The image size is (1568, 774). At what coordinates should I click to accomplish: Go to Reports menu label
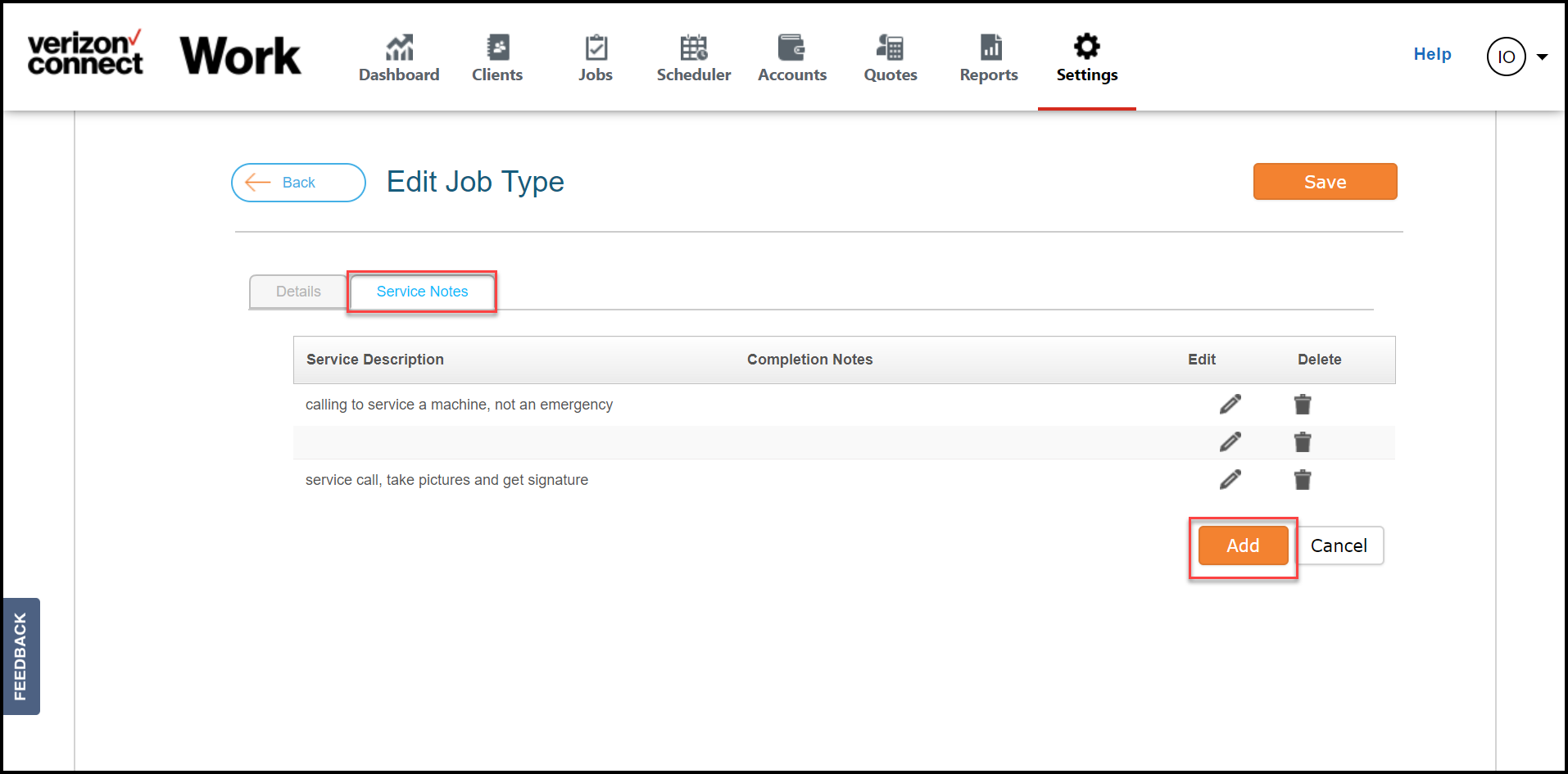click(989, 75)
